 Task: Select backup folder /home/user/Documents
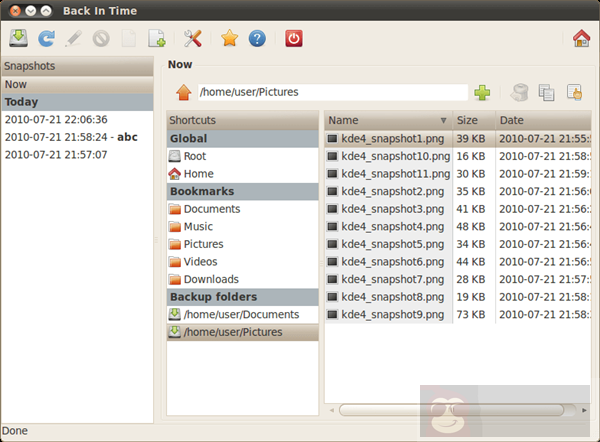pos(243,315)
